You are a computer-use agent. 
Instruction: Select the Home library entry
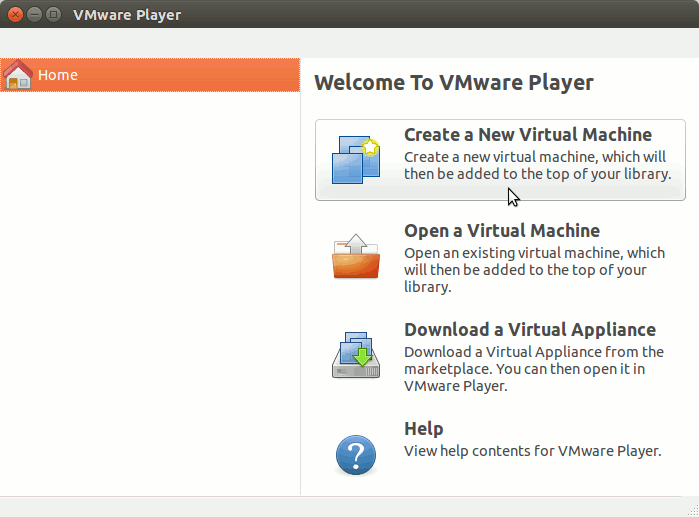coord(150,75)
